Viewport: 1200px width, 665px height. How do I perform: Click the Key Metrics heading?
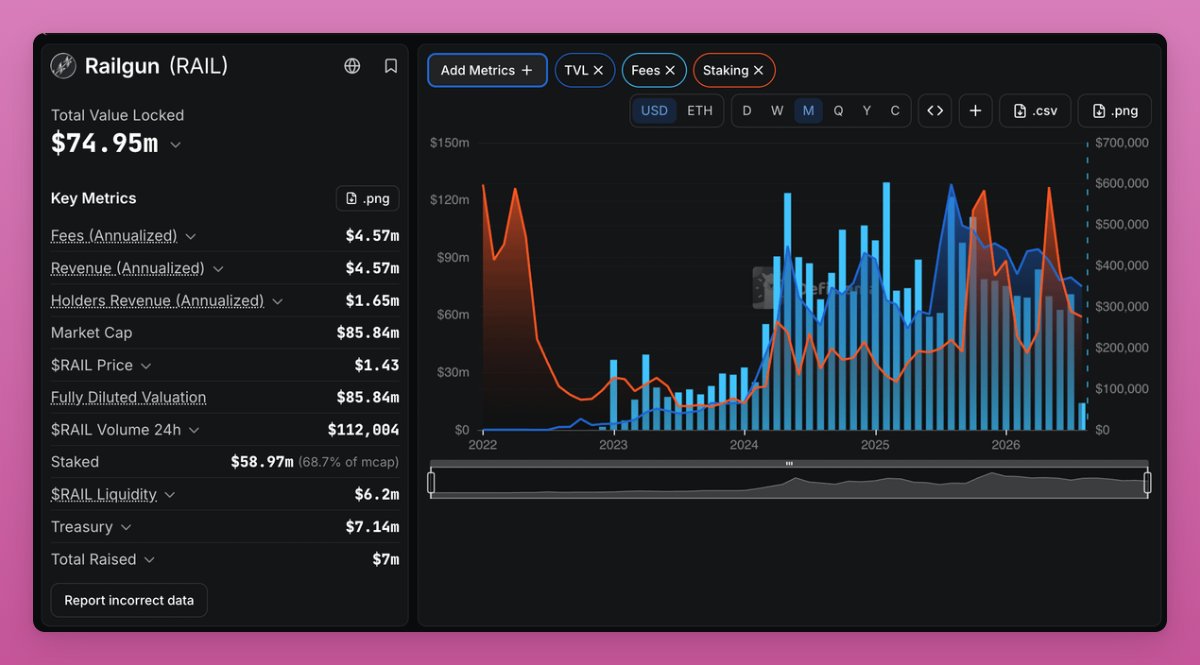point(94,198)
